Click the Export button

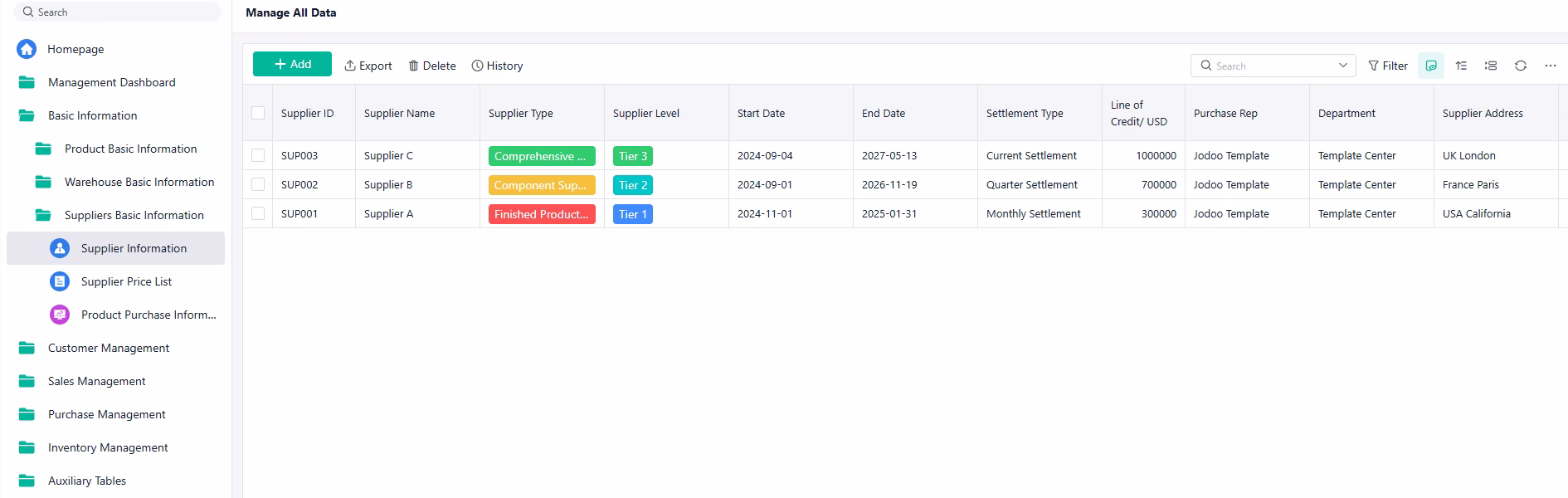[368, 66]
